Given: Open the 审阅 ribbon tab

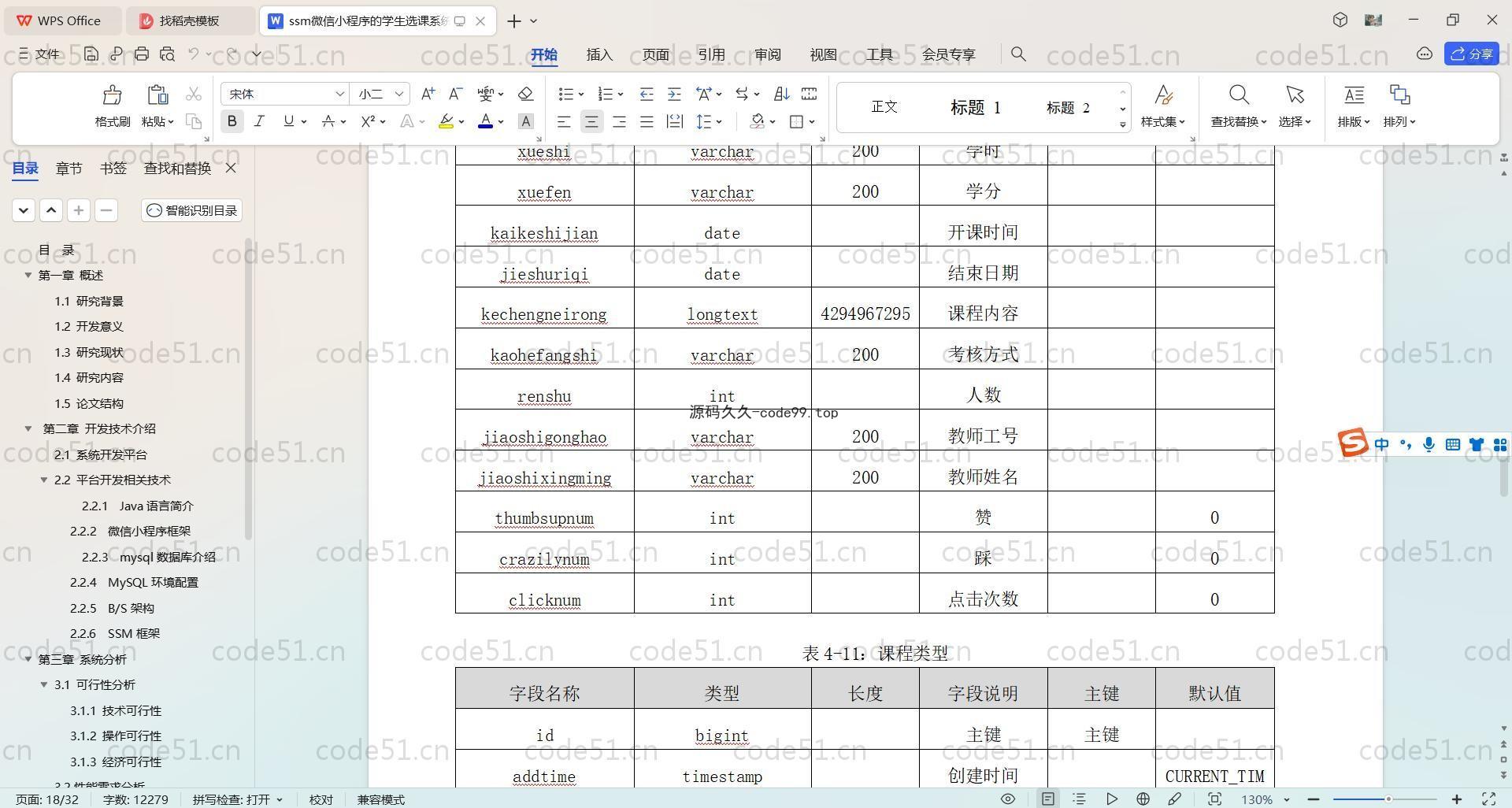Looking at the screenshot, I should tap(767, 54).
